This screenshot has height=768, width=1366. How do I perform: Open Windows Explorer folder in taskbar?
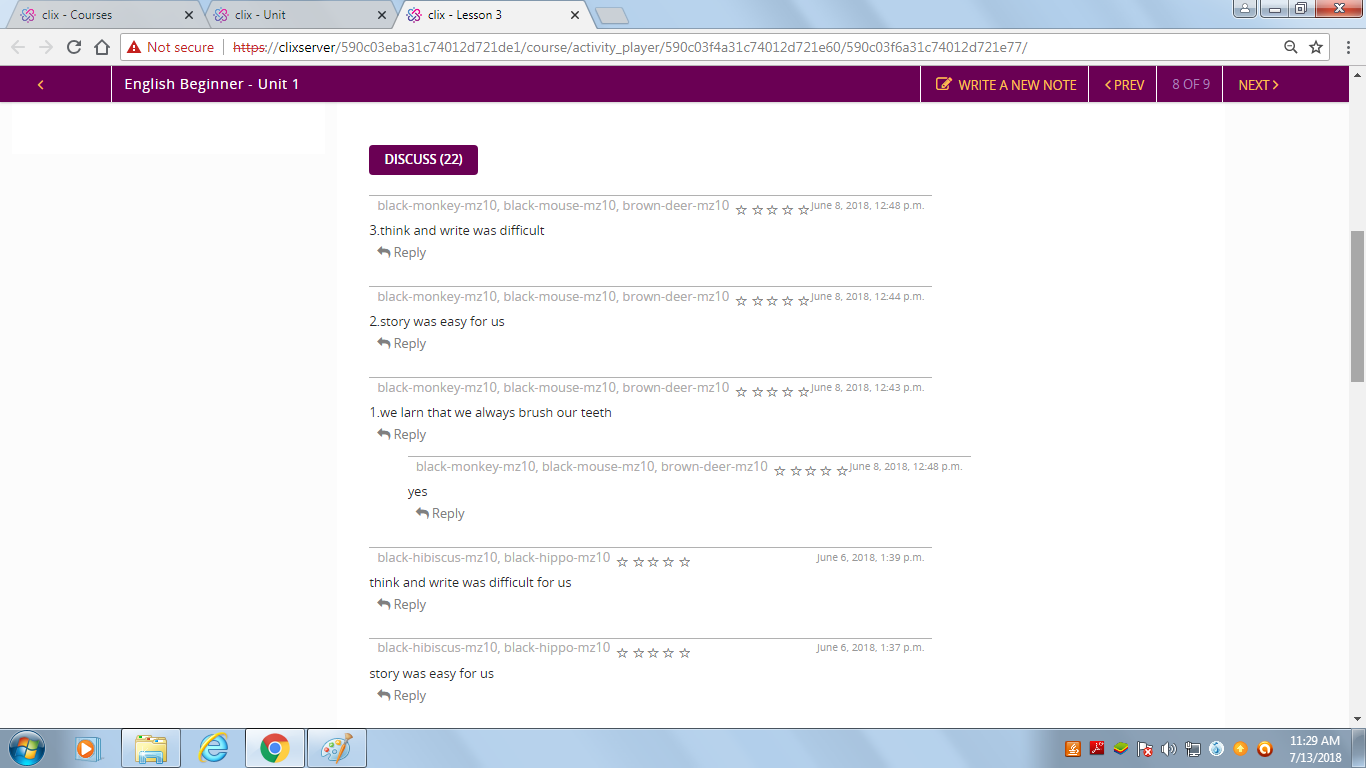(x=151, y=748)
